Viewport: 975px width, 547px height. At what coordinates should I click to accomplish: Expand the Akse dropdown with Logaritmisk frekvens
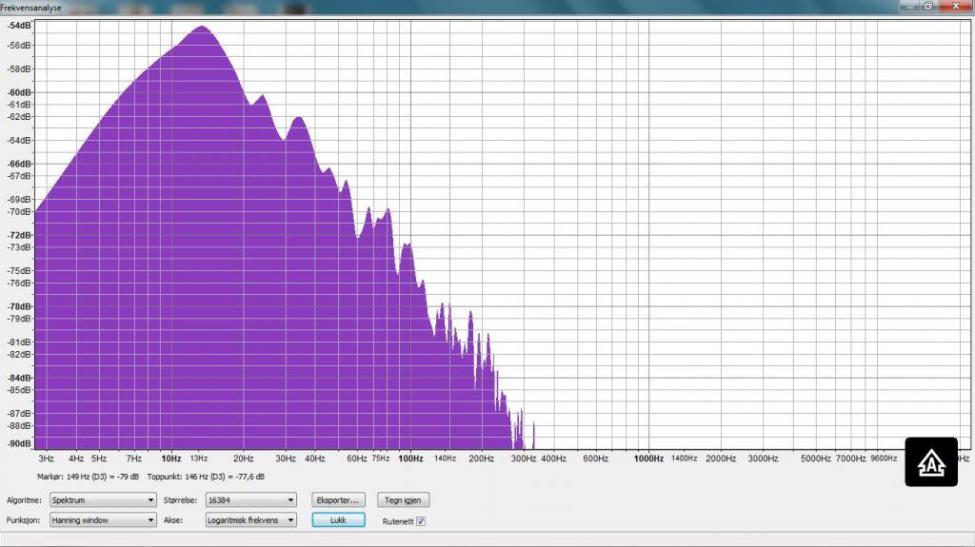click(250, 520)
